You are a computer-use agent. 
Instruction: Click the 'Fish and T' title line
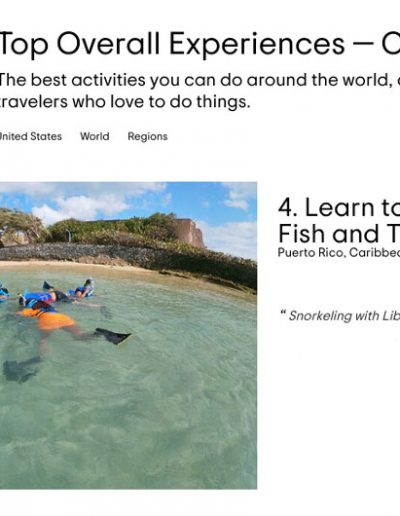pyautogui.click(x=339, y=233)
